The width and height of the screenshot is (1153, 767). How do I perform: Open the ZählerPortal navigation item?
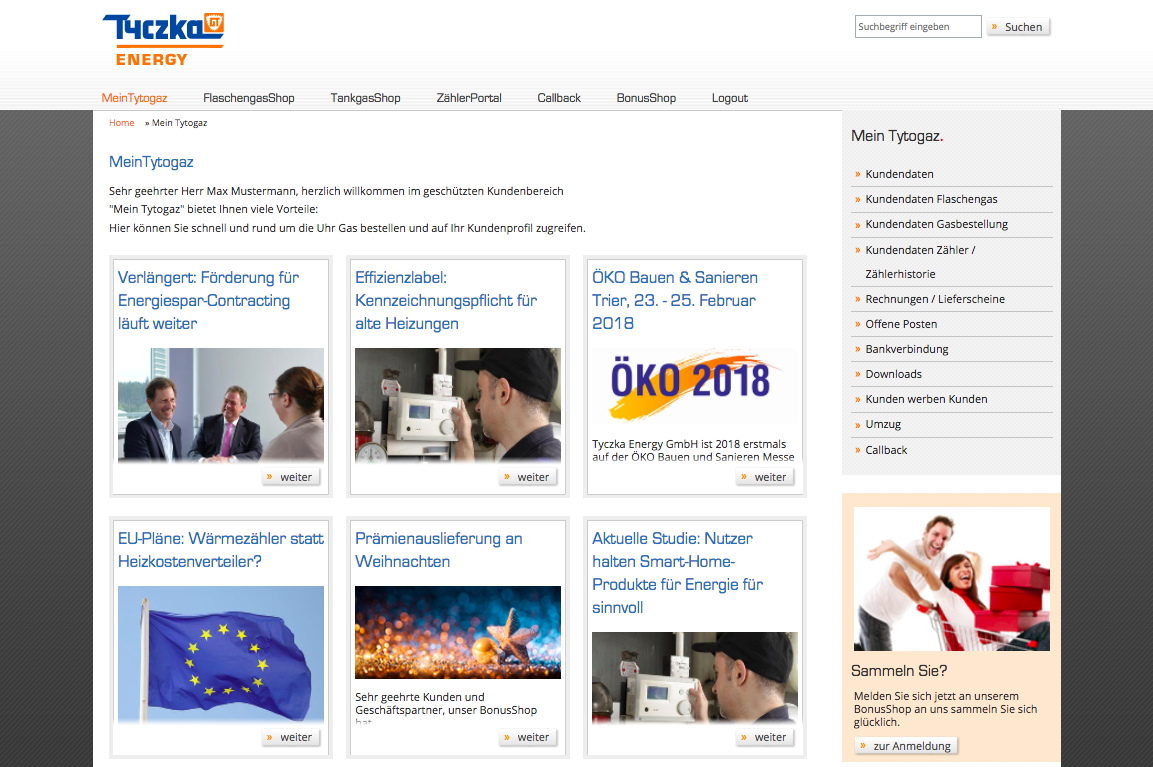(469, 98)
